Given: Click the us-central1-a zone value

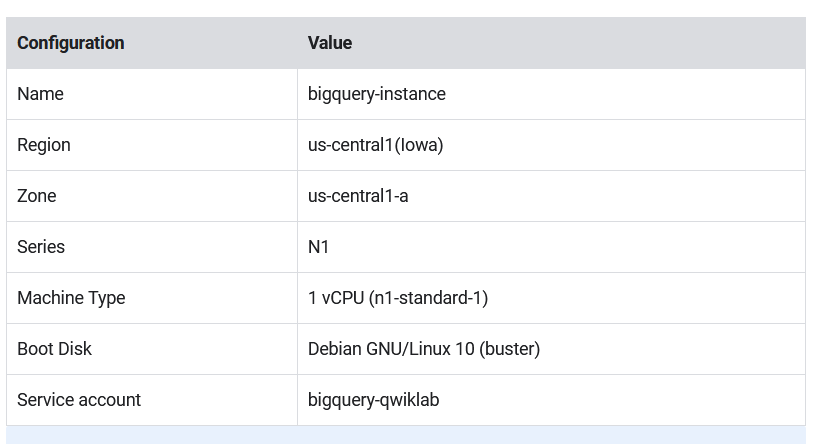Looking at the screenshot, I should (x=358, y=196).
